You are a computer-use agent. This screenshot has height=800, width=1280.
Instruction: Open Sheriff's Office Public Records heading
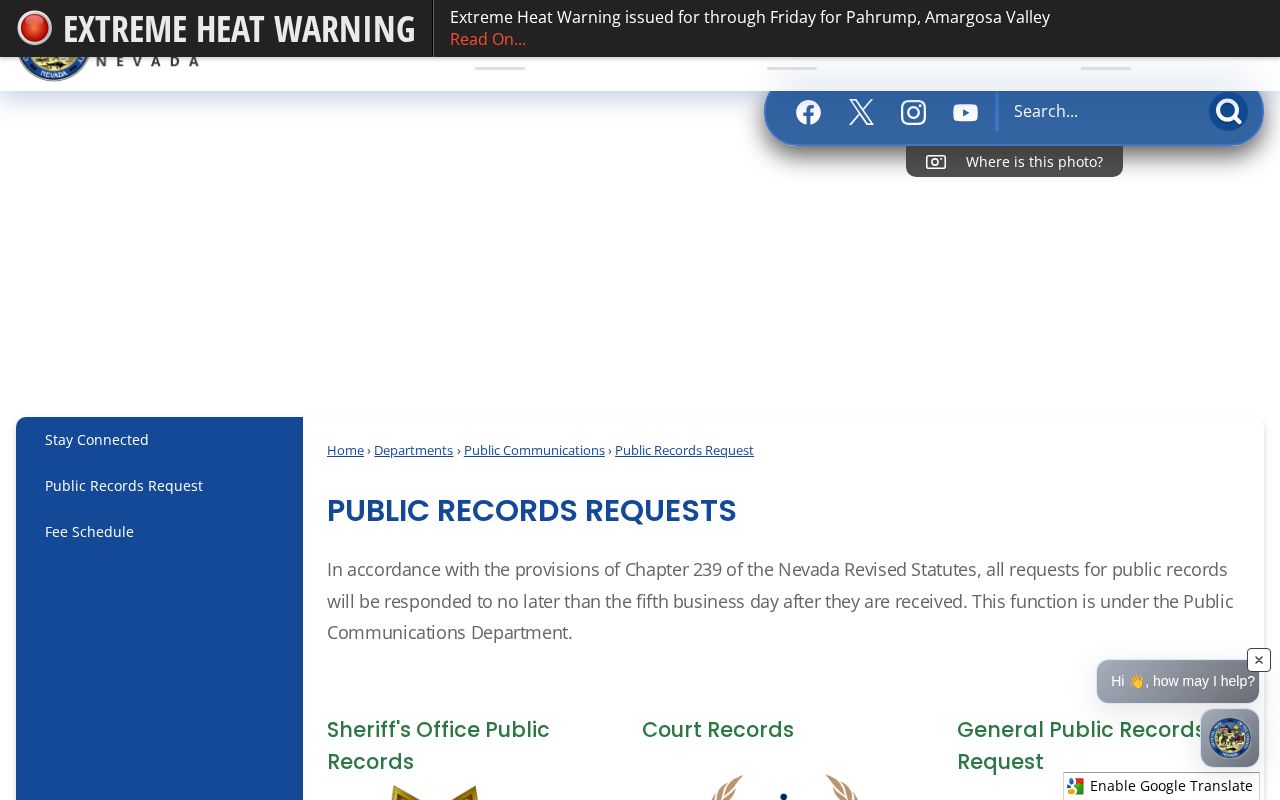pyautogui.click(x=438, y=746)
